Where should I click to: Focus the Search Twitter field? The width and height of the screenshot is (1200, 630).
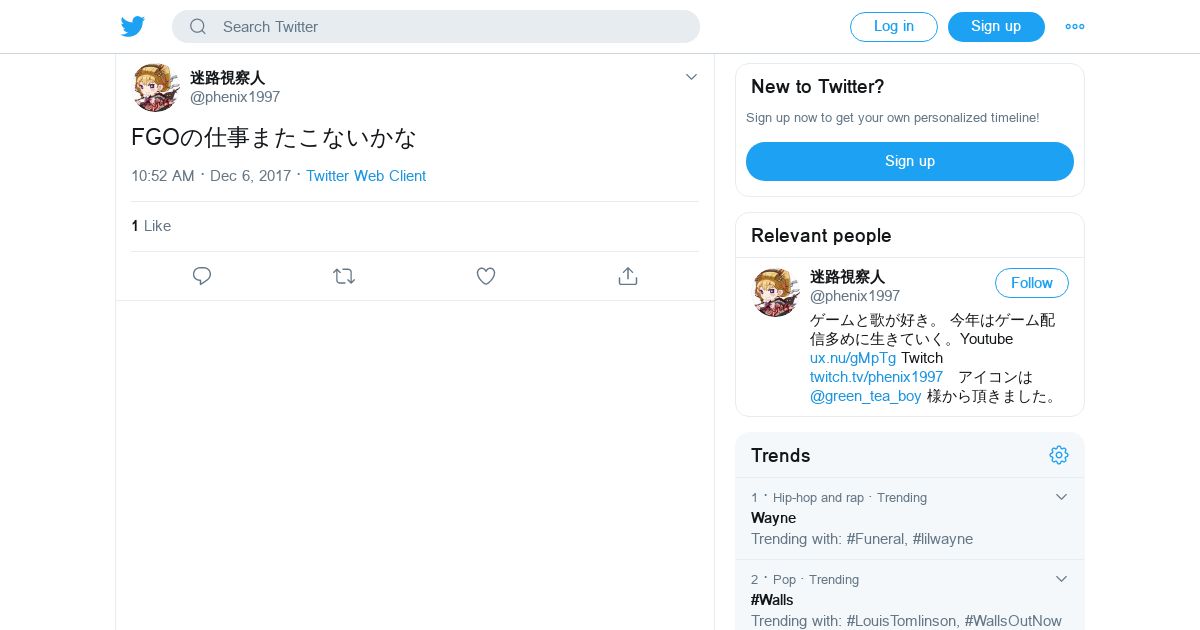[x=450, y=27]
